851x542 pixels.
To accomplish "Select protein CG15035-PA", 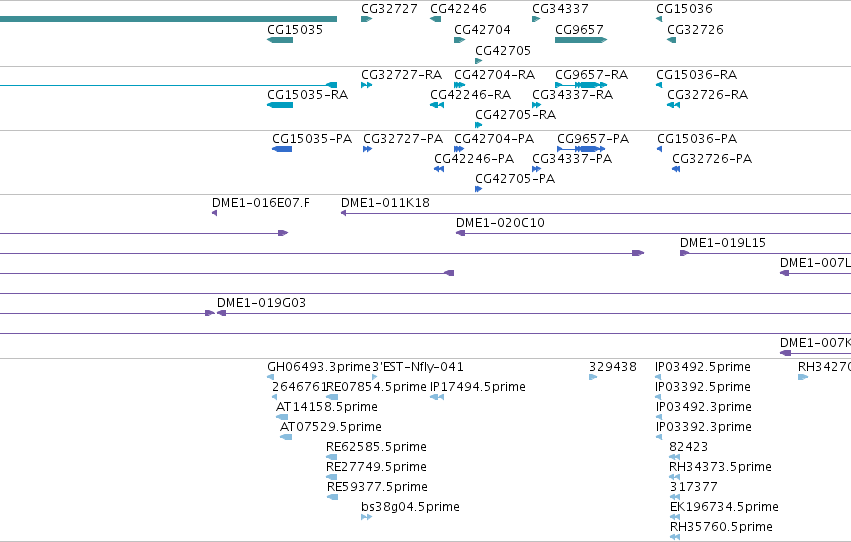I will [312, 139].
